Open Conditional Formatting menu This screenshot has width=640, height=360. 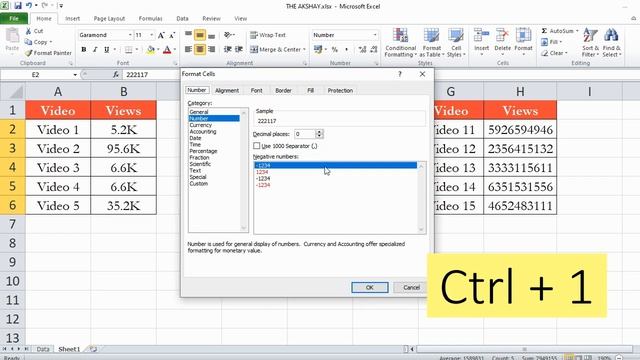coord(400,42)
